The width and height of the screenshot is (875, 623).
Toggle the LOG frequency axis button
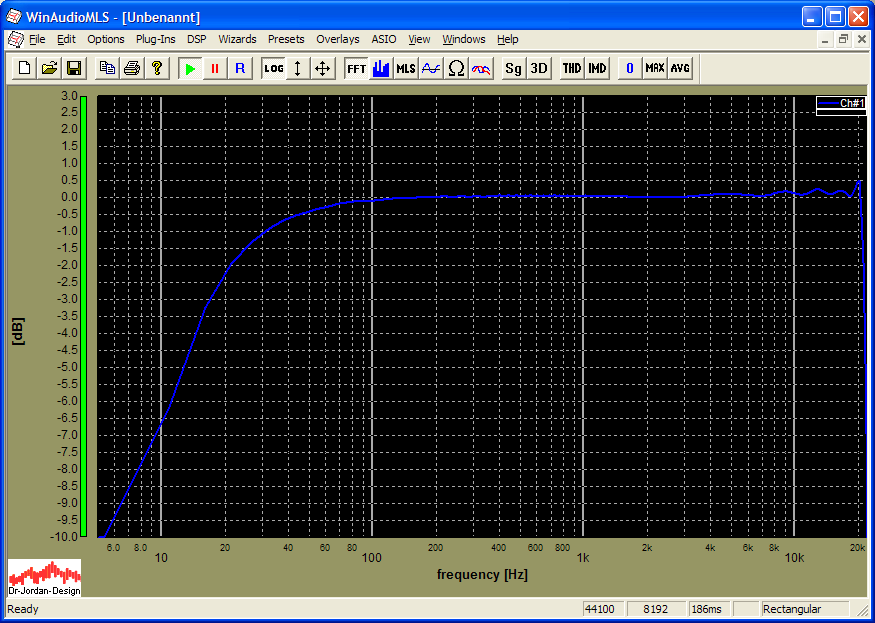tap(273, 68)
